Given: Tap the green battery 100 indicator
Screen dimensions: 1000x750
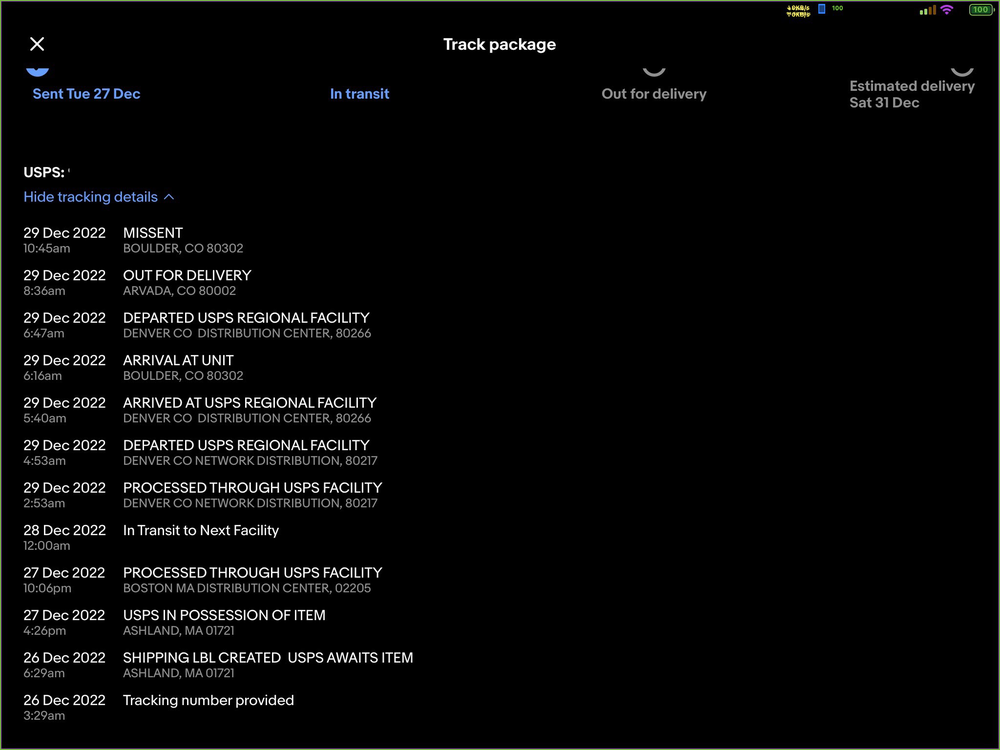Looking at the screenshot, I should tap(979, 10).
